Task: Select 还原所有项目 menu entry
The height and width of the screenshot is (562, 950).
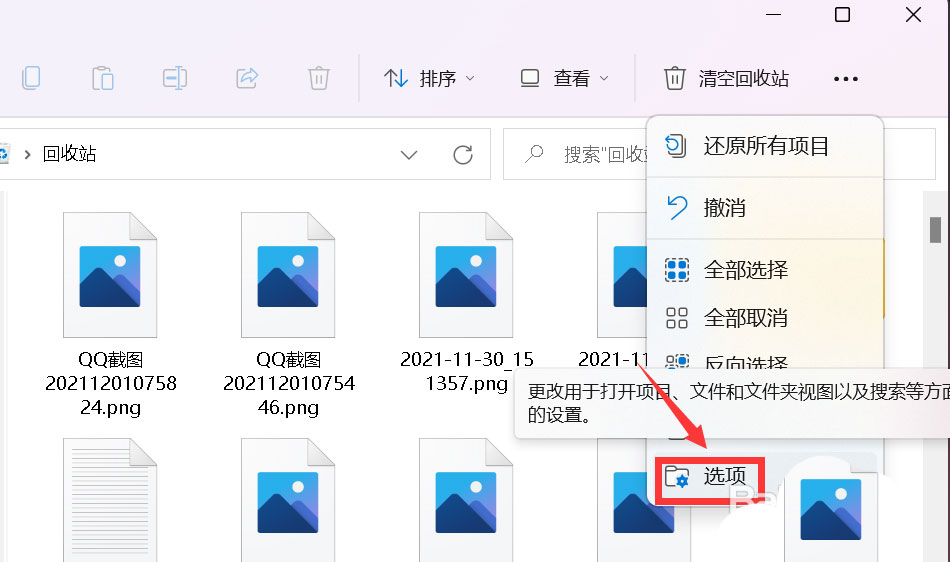Action: coord(765,146)
